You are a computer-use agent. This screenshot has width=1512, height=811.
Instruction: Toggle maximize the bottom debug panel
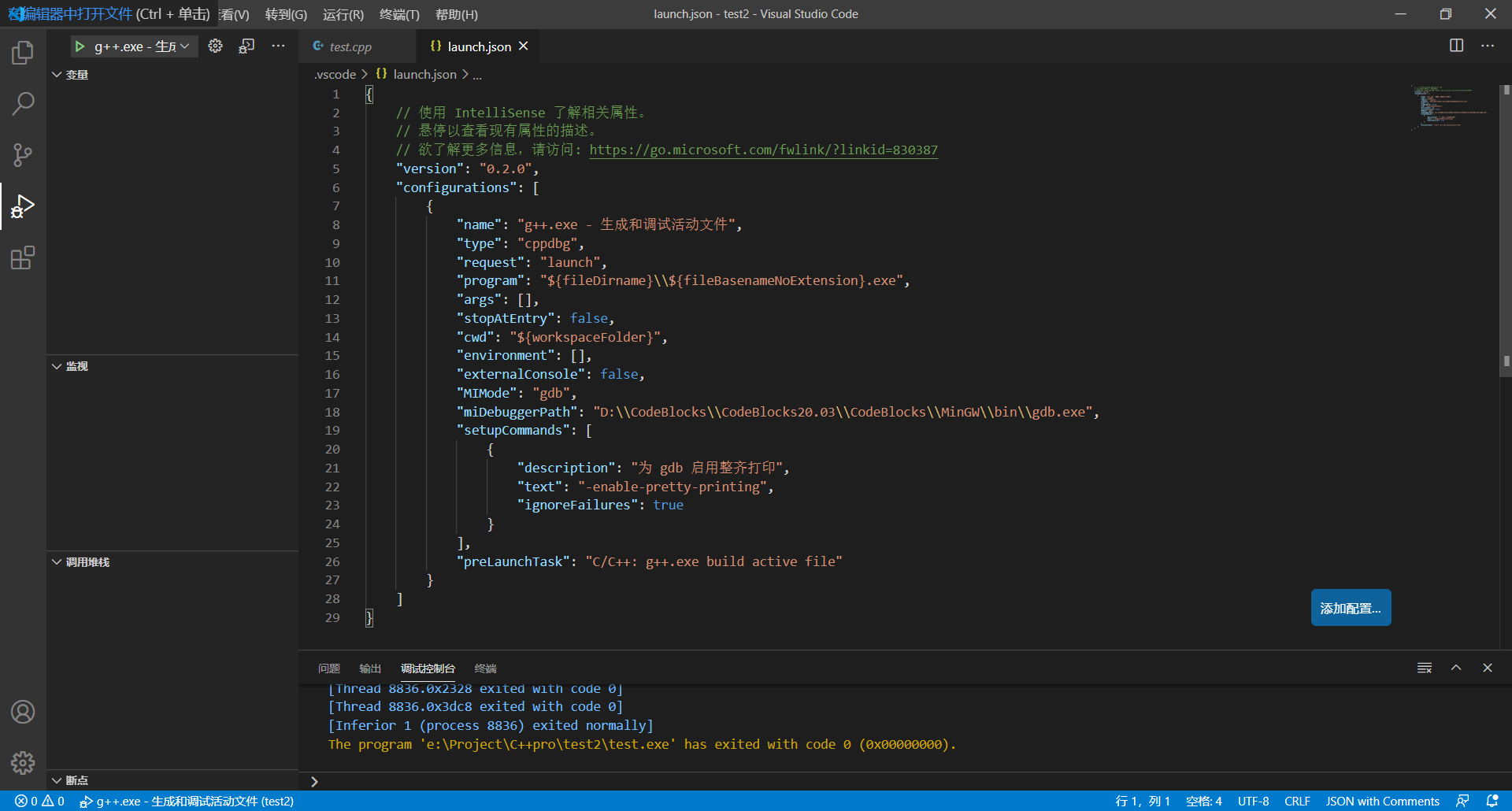click(1455, 667)
